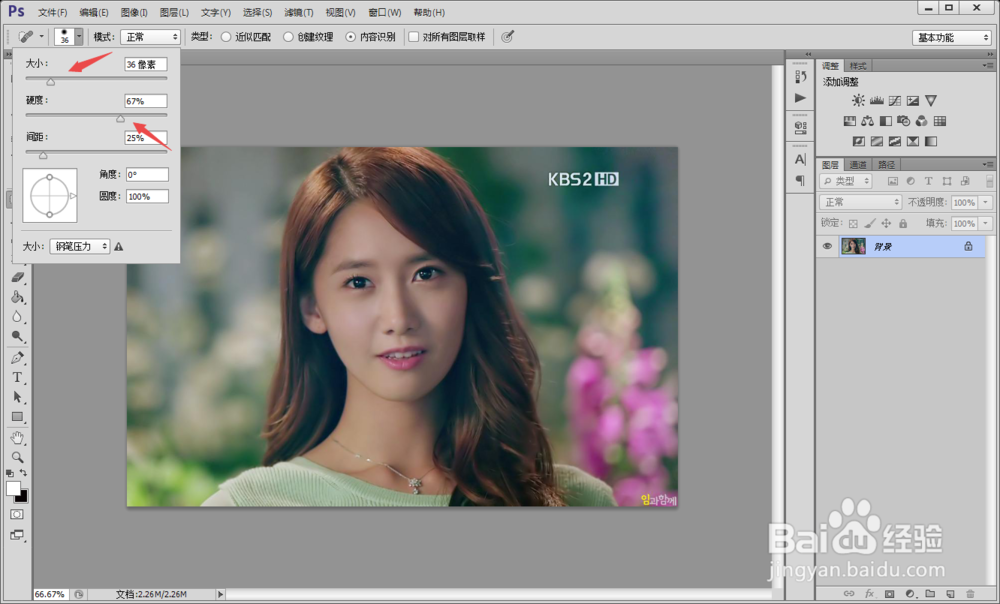Toggle lock transparent pixels icon
This screenshot has height=604, width=1000.
coord(853,223)
